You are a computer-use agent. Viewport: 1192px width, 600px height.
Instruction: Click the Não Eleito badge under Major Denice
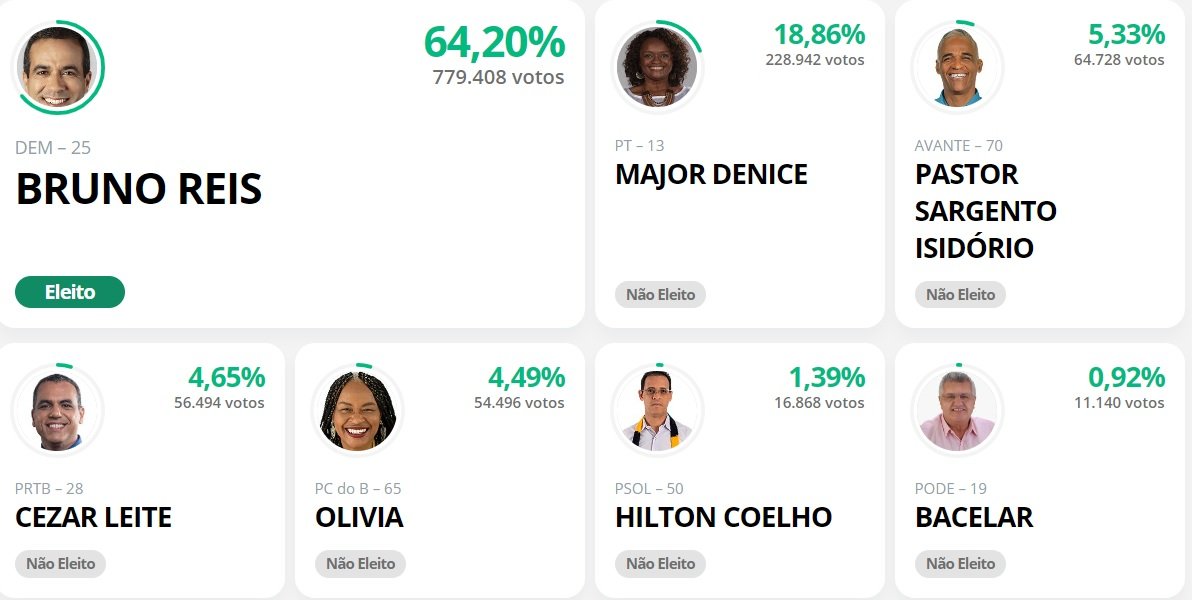click(x=660, y=295)
